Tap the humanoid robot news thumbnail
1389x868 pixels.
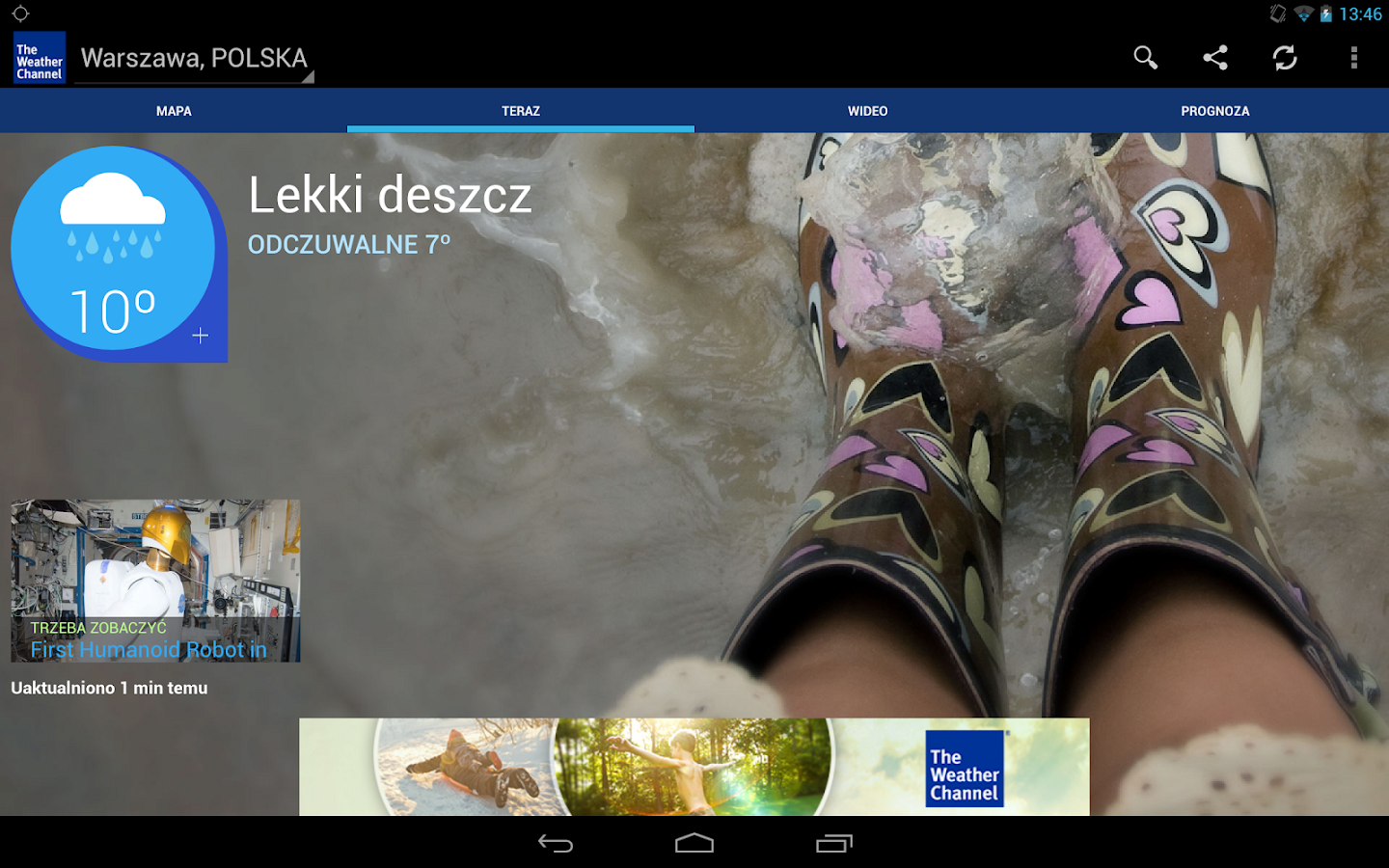154,569
